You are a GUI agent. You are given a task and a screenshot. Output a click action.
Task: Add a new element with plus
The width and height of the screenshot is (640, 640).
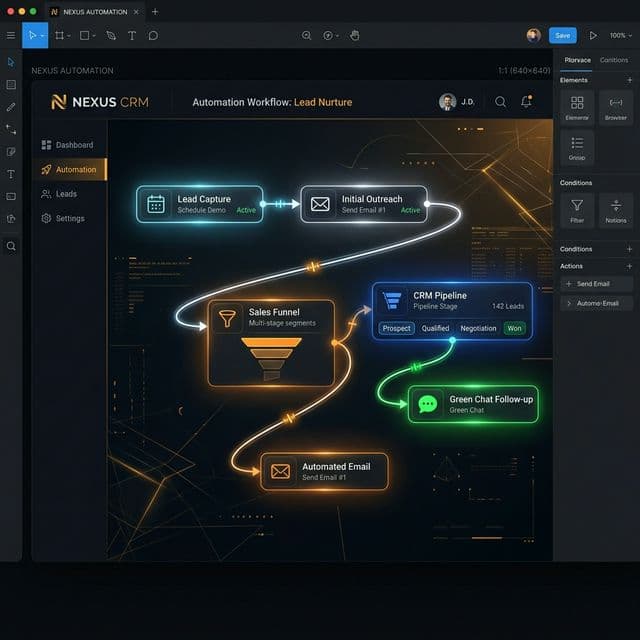(x=629, y=80)
